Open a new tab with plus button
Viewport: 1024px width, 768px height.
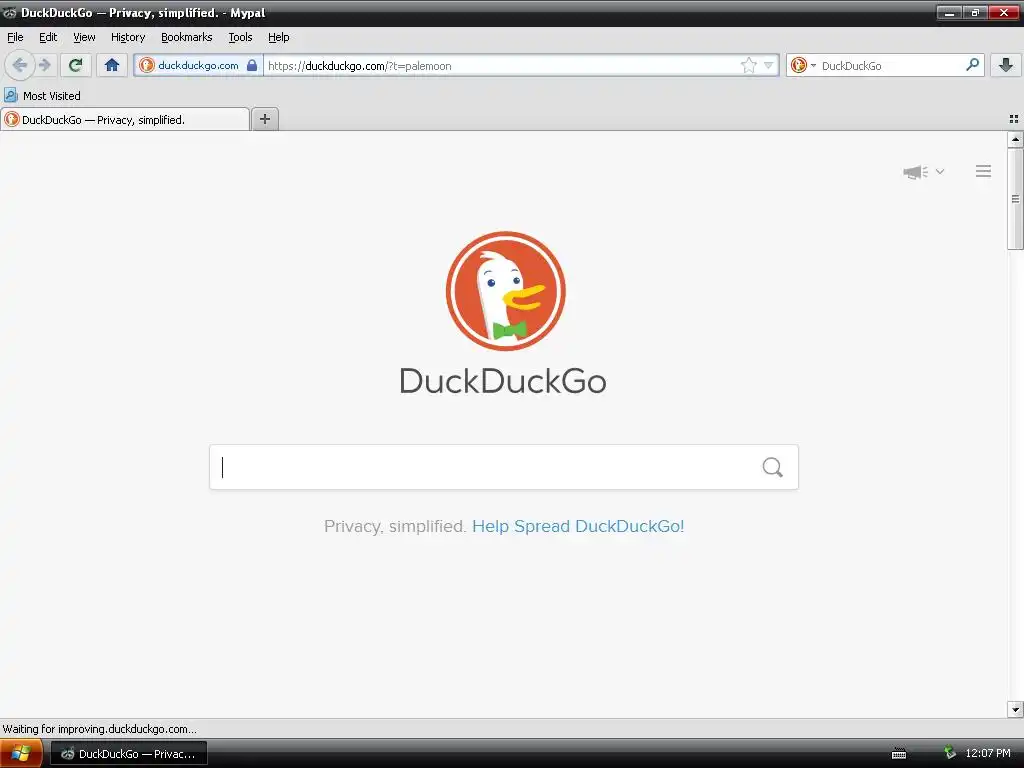(x=264, y=119)
